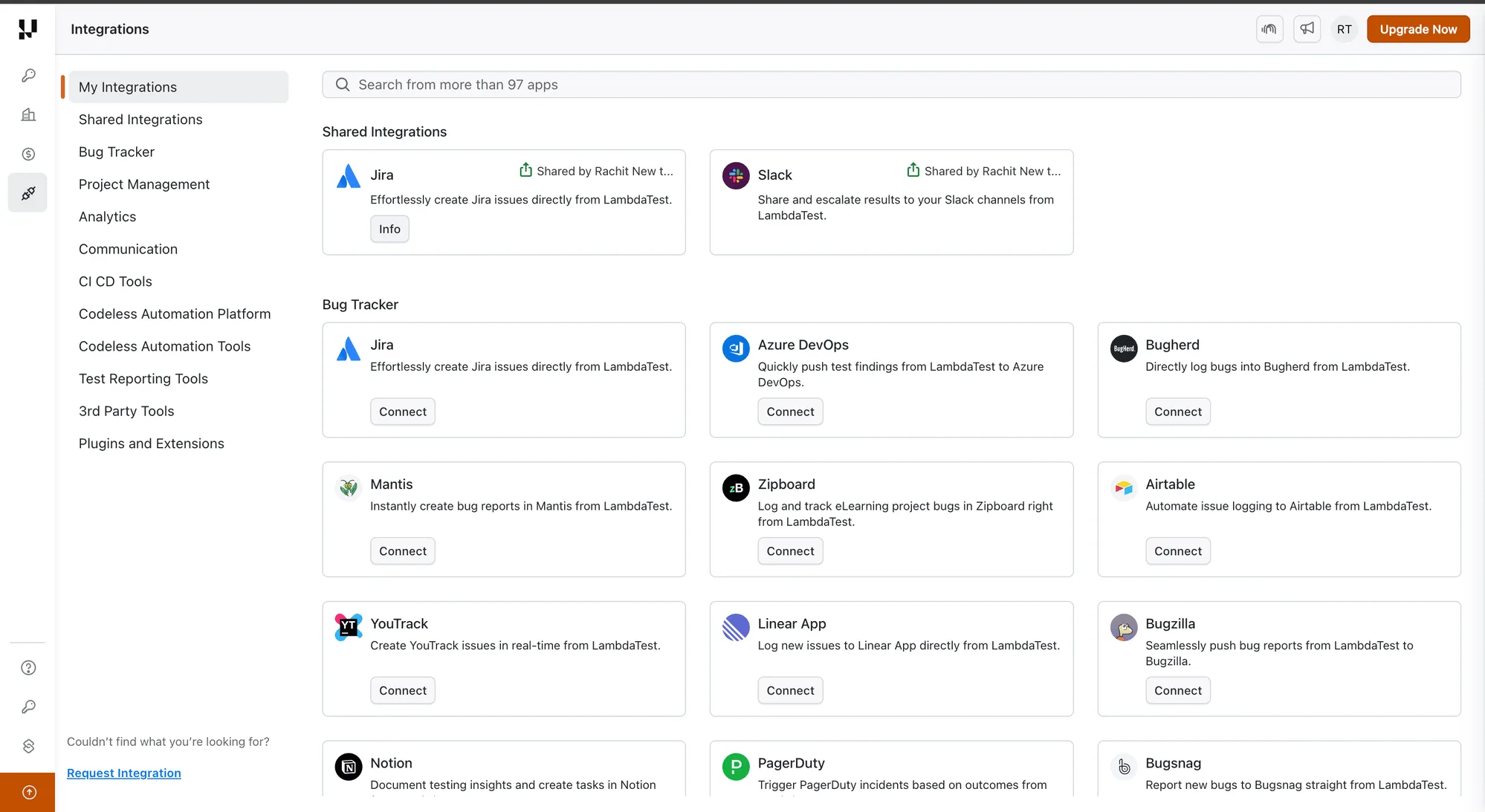Click the Azure DevOps logo icon
This screenshot has width=1485, height=812.
pyautogui.click(x=736, y=348)
